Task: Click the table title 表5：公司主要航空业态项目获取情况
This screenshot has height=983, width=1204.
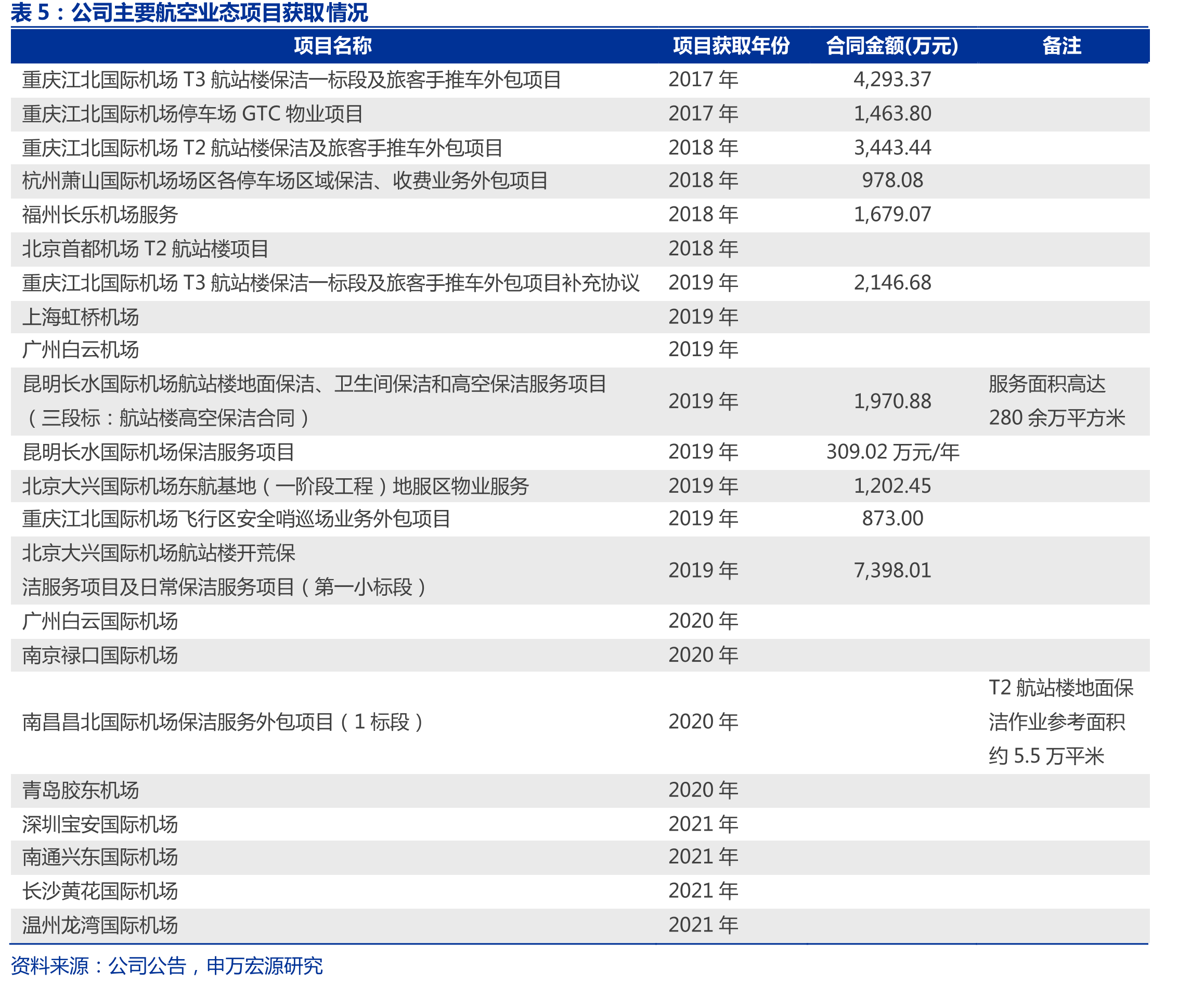Action: pyautogui.click(x=189, y=12)
